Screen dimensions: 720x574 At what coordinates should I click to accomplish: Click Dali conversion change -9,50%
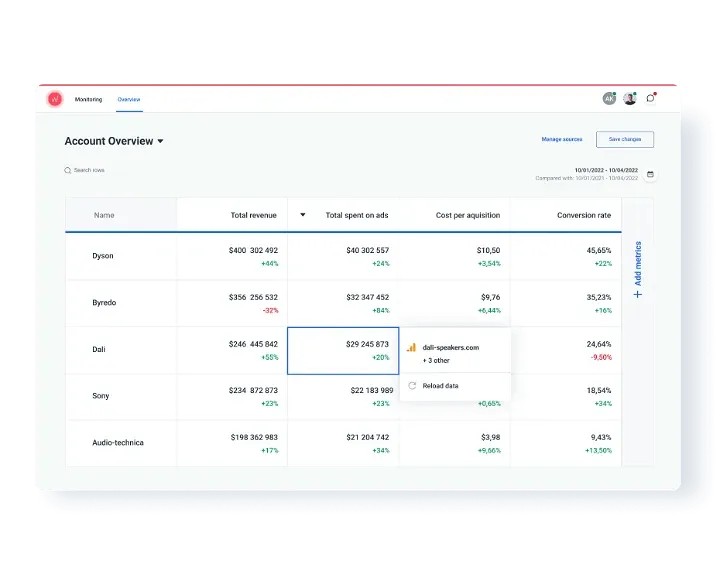pyautogui.click(x=601, y=357)
